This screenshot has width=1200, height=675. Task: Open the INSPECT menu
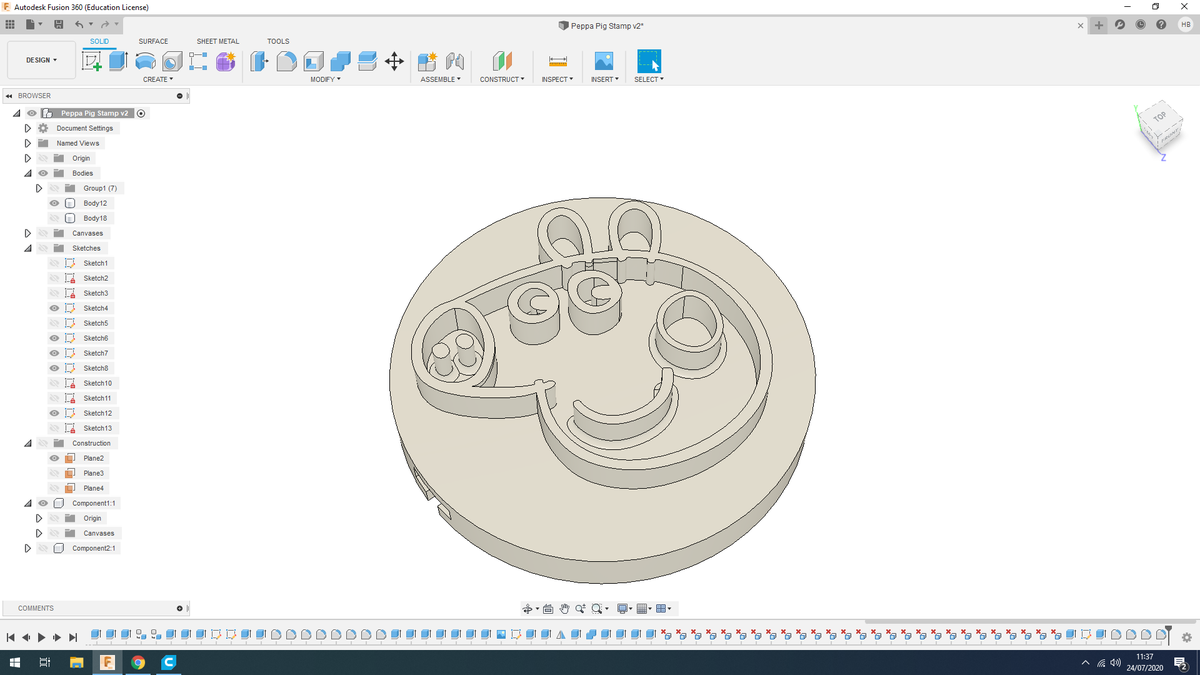point(557,79)
